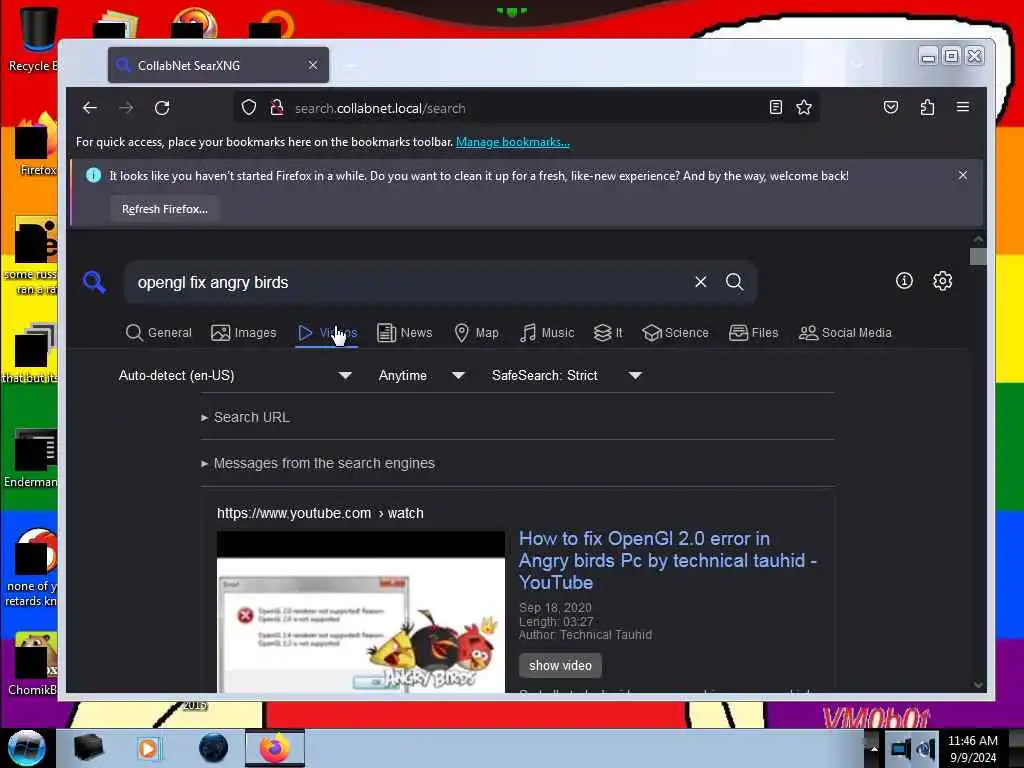Switch to IT search category
The height and width of the screenshot is (768, 1024).
pos(608,332)
